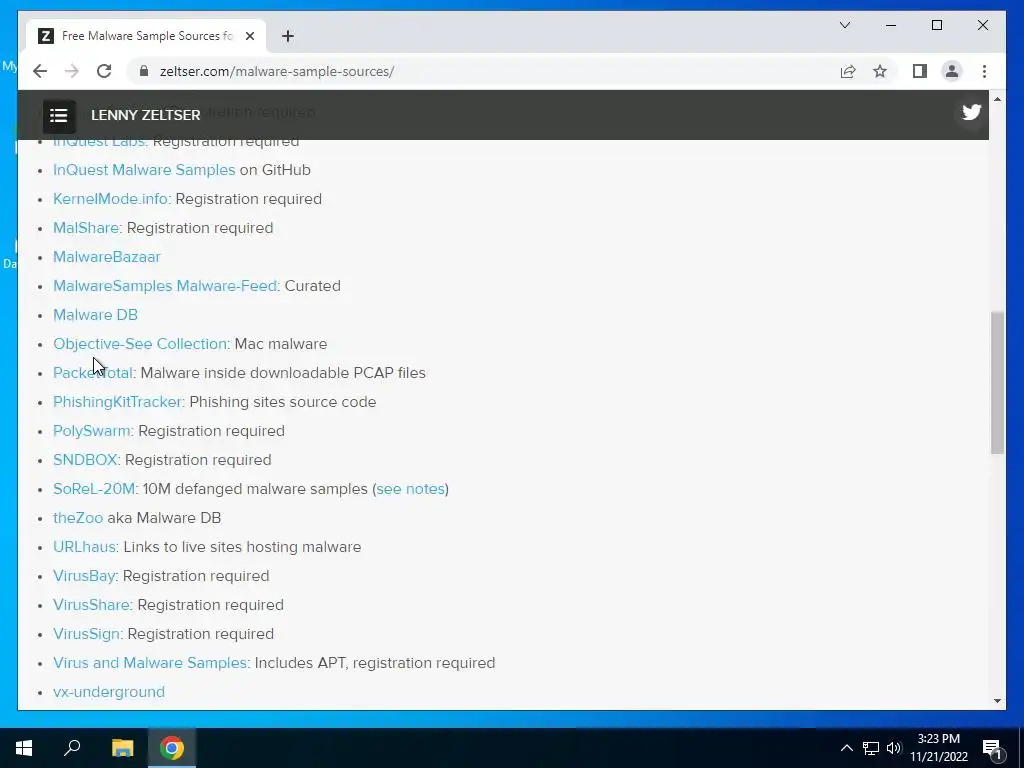1024x768 pixels.
Task: Click 'Curated' text
Action: point(312,285)
